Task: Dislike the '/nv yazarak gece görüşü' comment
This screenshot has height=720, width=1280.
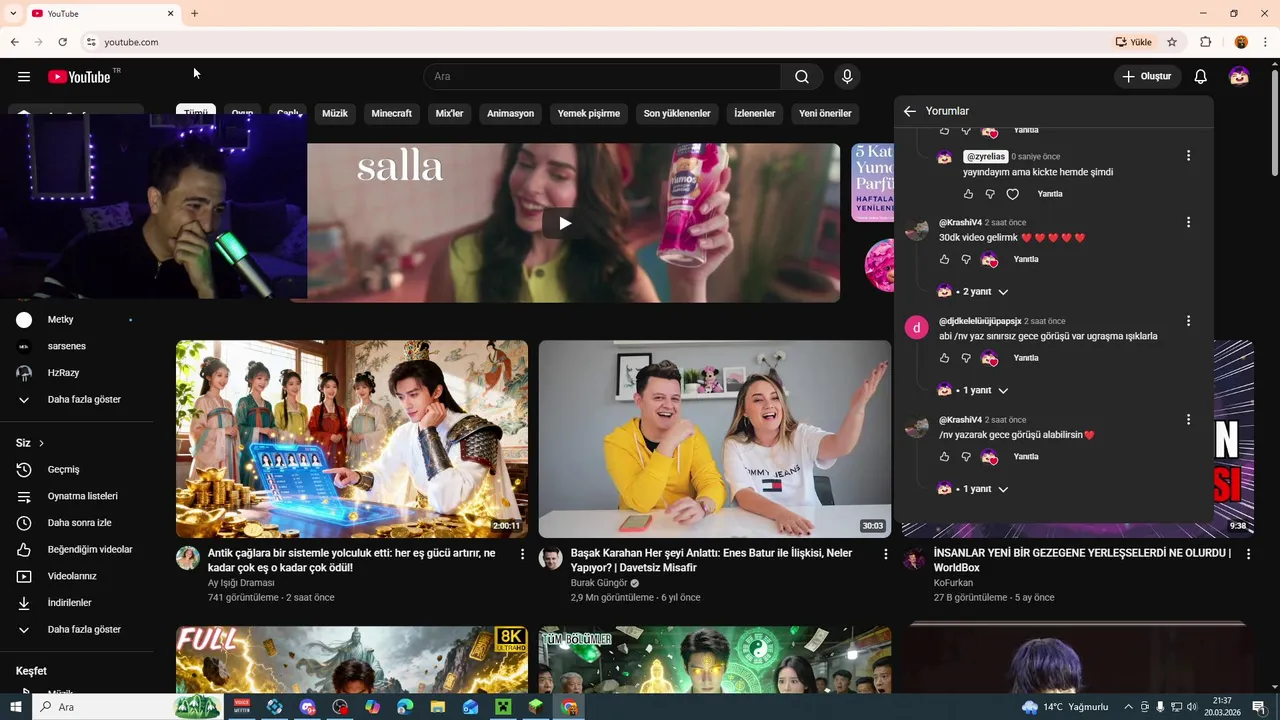Action: (966, 456)
